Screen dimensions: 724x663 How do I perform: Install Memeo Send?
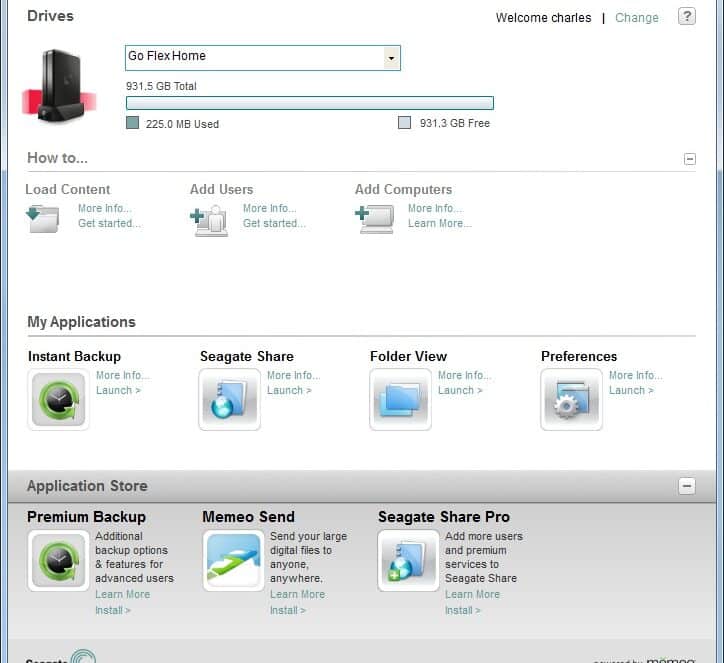tap(288, 610)
